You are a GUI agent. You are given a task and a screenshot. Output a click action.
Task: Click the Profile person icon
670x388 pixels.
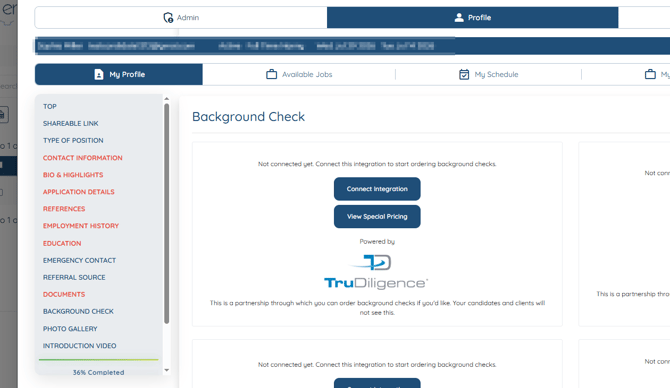pos(459,18)
